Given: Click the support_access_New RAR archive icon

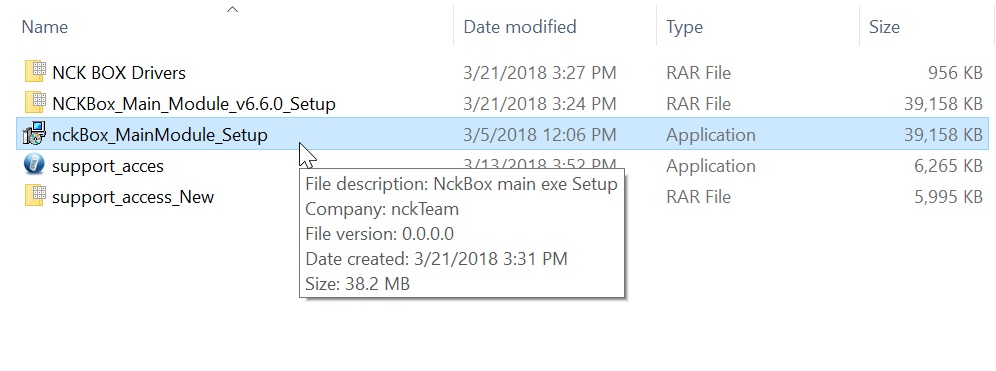Looking at the screenshot, I should point(36,196).
